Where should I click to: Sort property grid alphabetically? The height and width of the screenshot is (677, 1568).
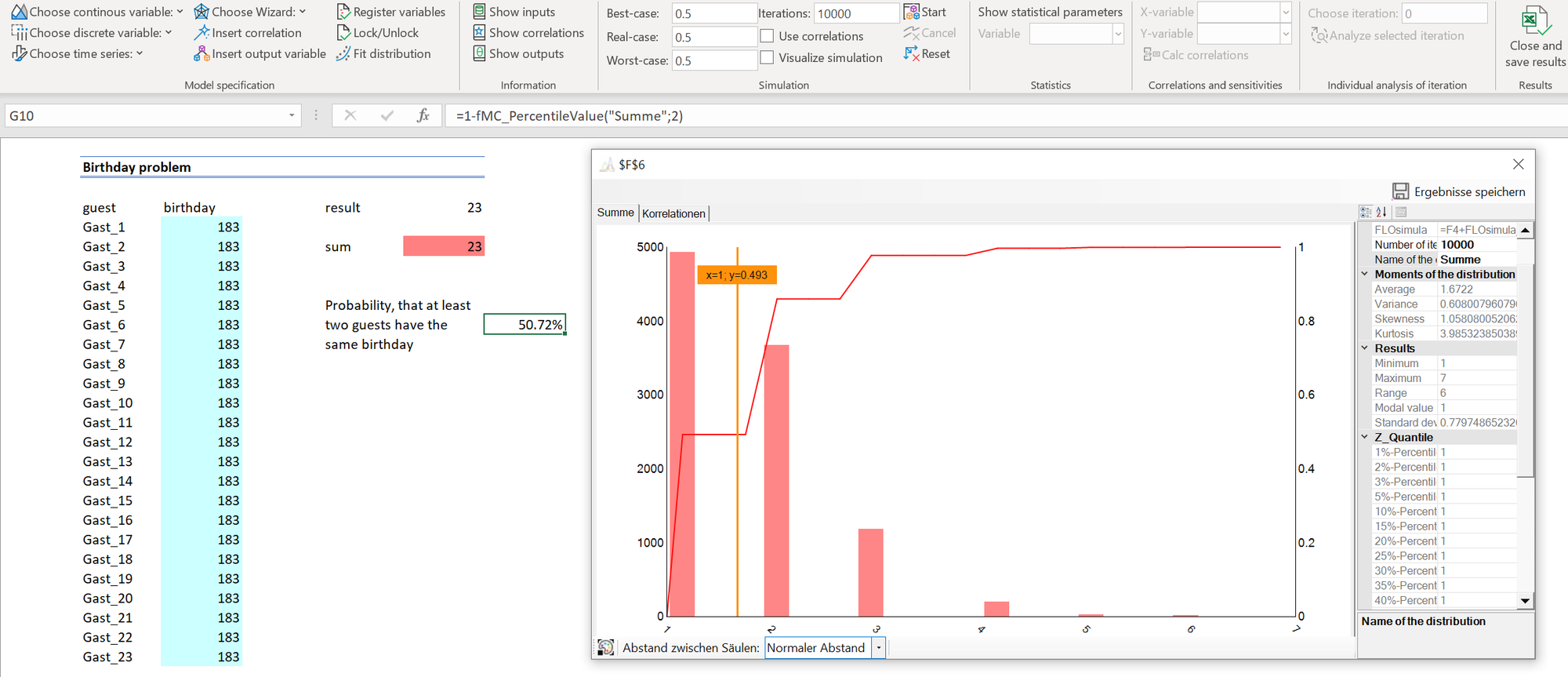click(1381, 212)
